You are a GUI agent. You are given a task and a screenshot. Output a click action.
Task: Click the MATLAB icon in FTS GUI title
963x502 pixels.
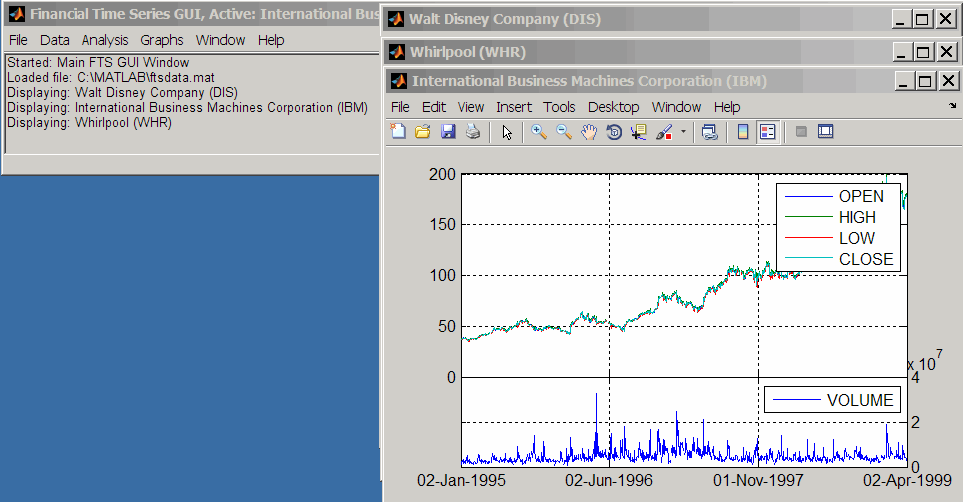pyautogui.click(x=17, y=14)
